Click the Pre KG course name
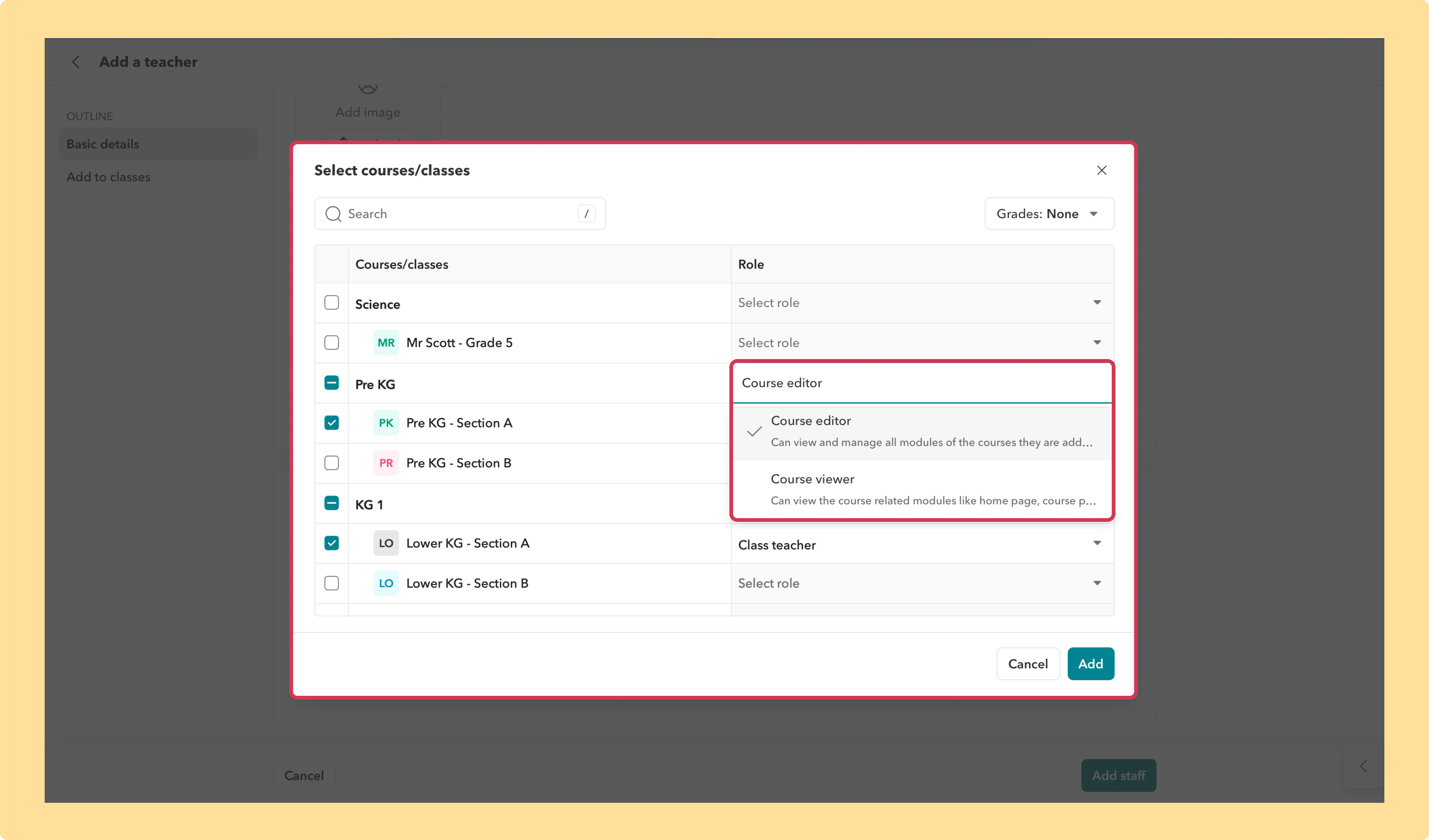Viewport: 1429px width, 840px height. [x=375, y=385]
